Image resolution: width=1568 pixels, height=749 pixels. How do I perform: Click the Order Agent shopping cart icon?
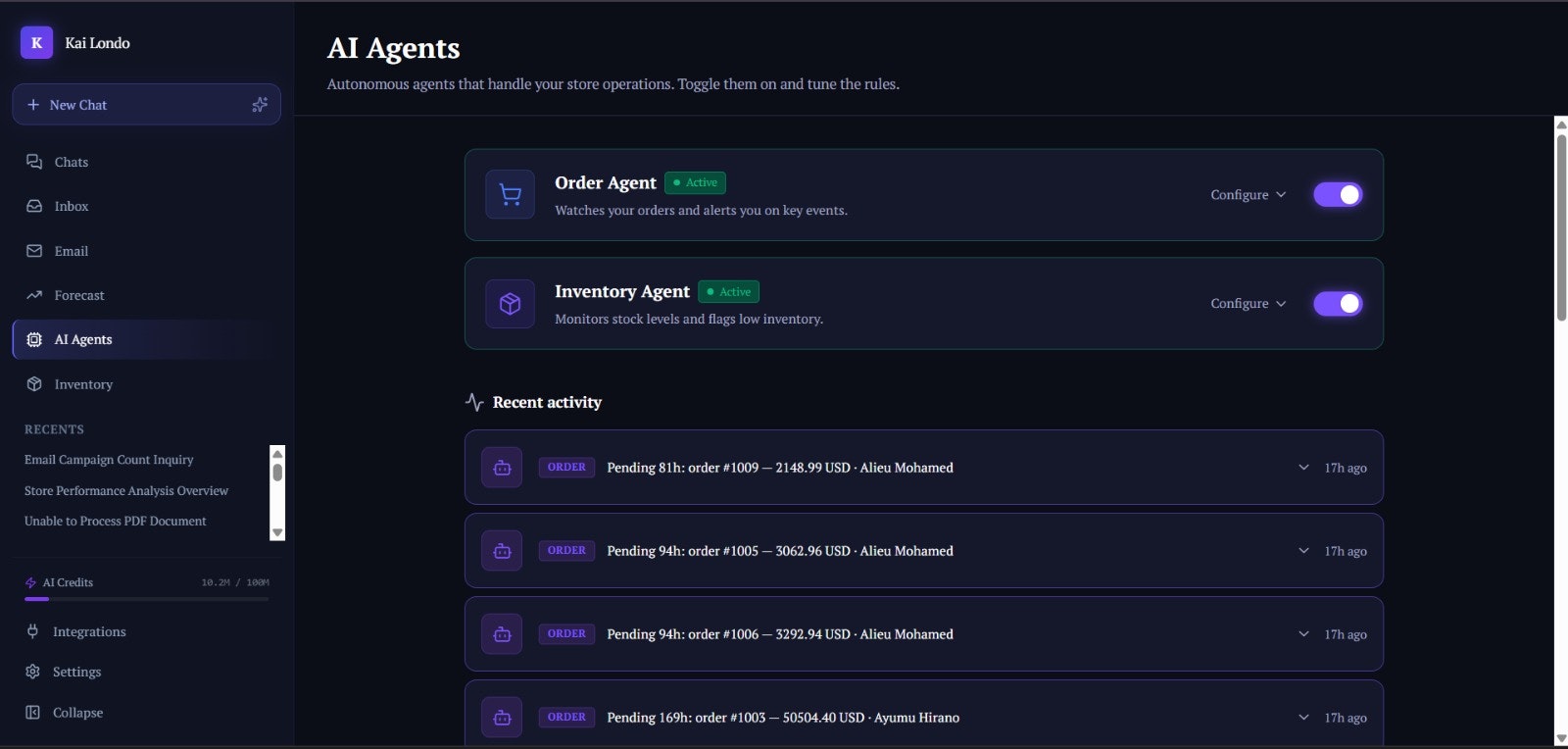pyautogui.click(x=510, y=195)
